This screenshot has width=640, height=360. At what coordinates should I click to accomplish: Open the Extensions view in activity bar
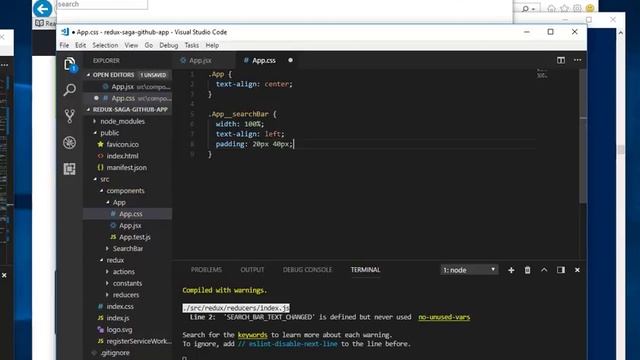(x=70, y=169)
